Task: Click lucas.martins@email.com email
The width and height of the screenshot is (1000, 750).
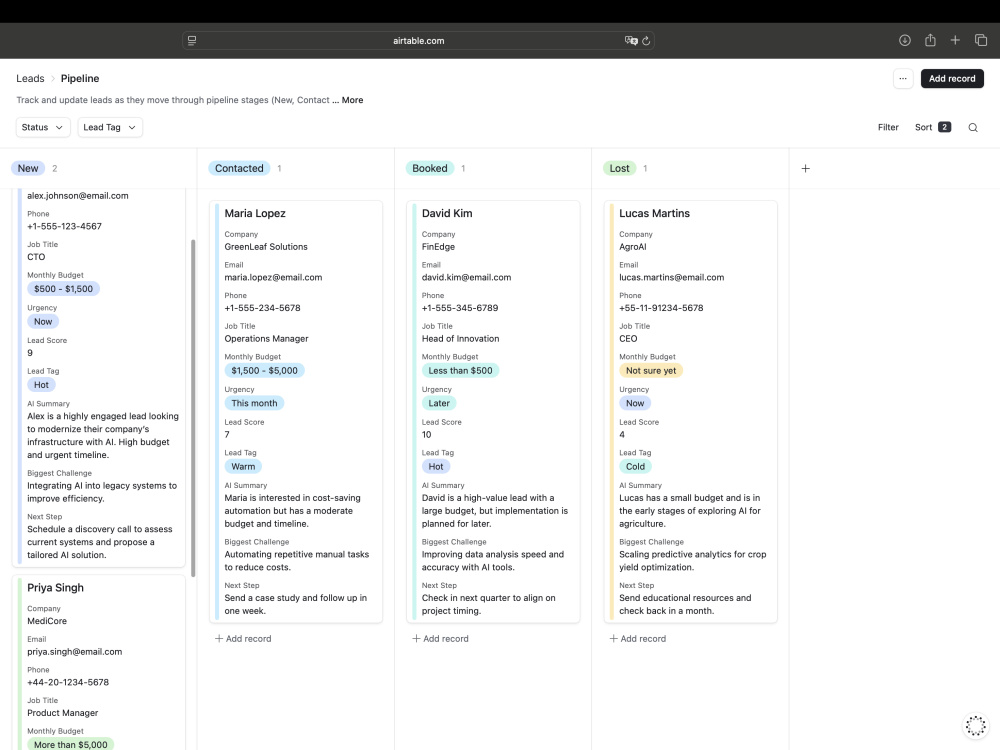Action: pos(672,277)
